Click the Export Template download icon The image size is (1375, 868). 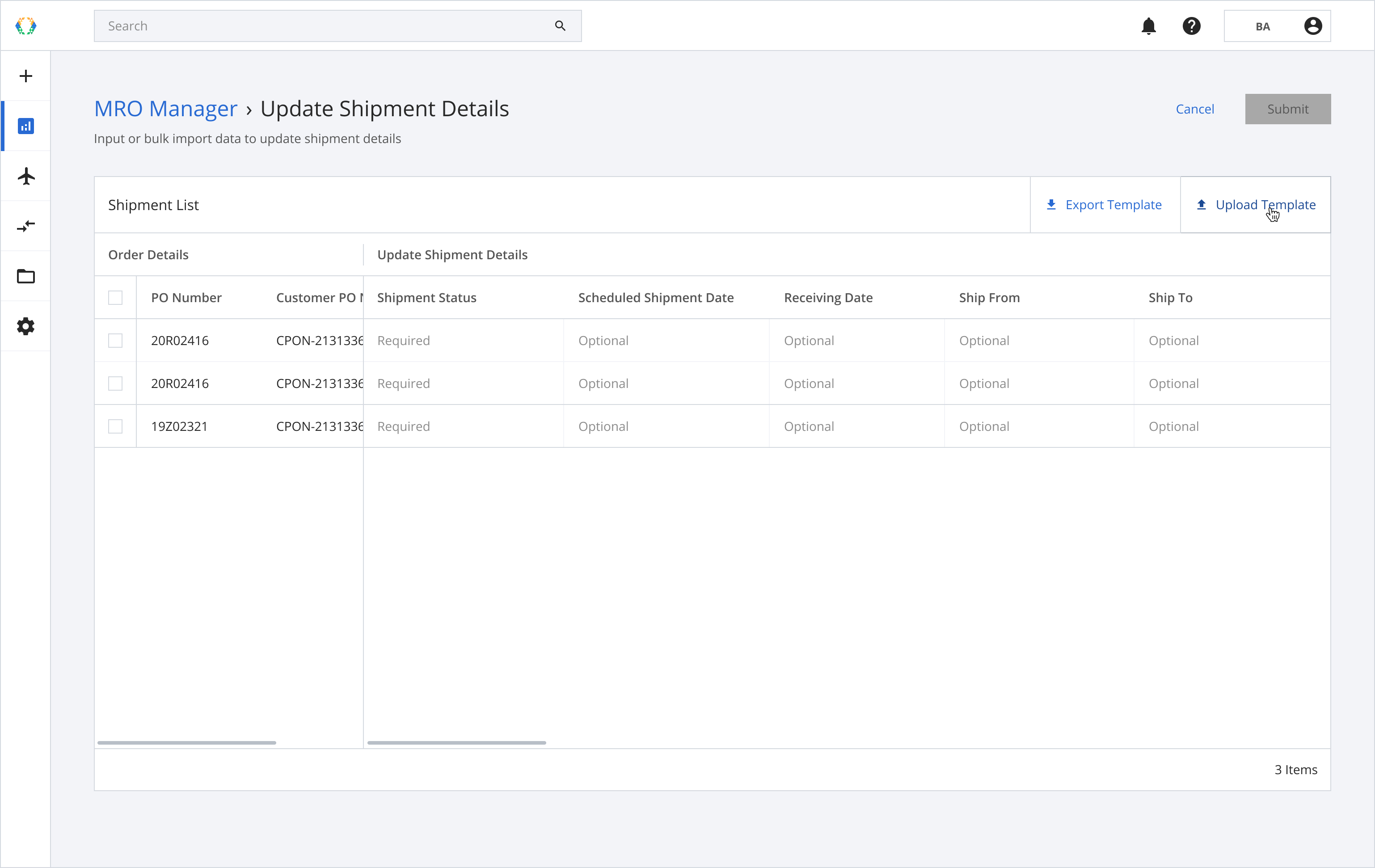coord(1051,204)
